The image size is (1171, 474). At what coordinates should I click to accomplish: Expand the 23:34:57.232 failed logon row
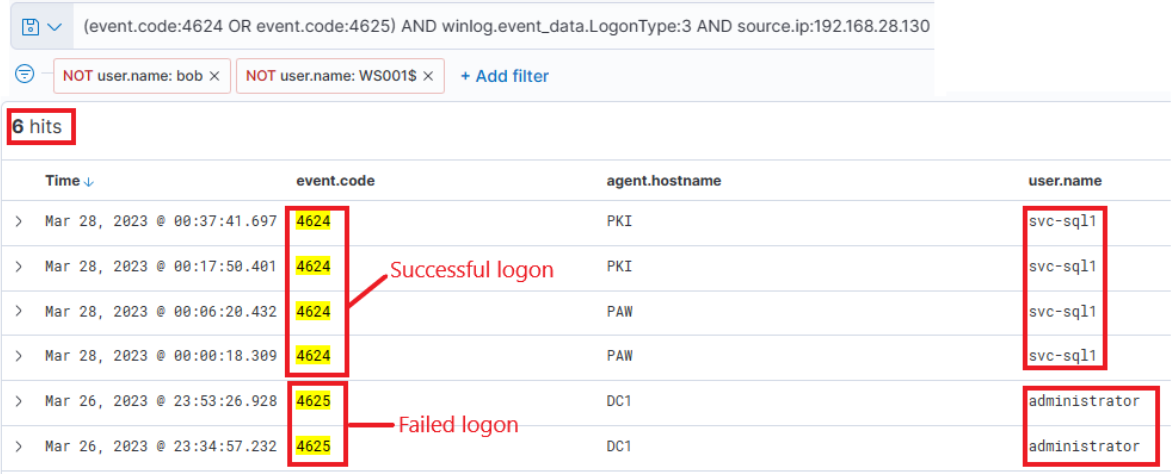coord(18,446)
